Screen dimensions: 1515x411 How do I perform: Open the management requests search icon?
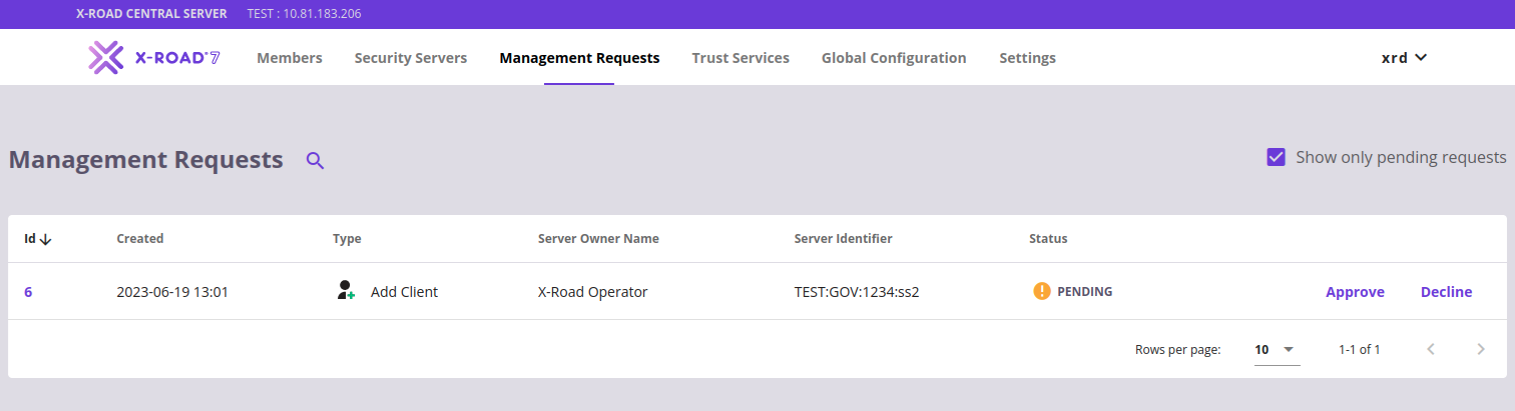[x=315, y=160]
